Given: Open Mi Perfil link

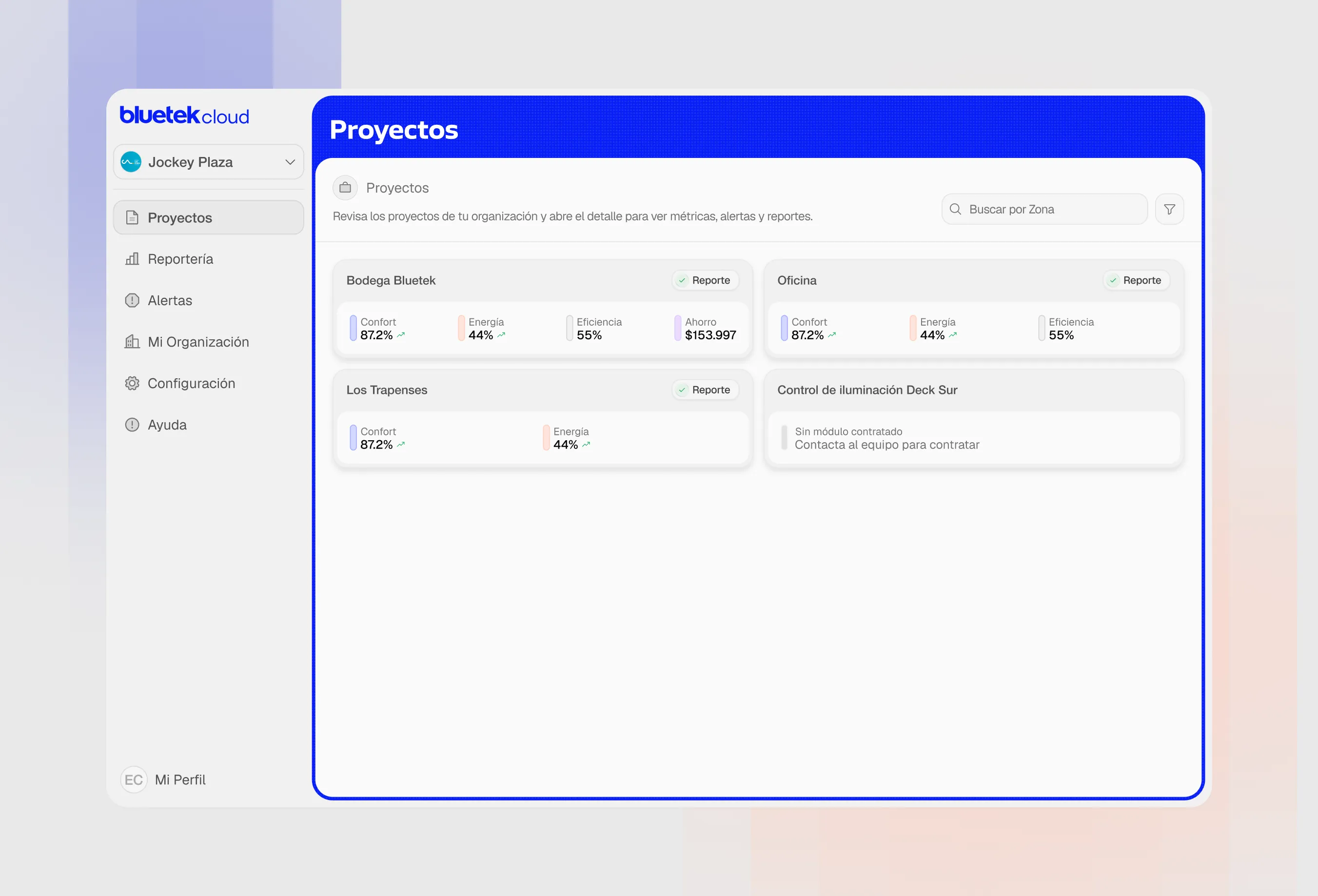Looking at the screenshot, I should click(x=180, y=780).
